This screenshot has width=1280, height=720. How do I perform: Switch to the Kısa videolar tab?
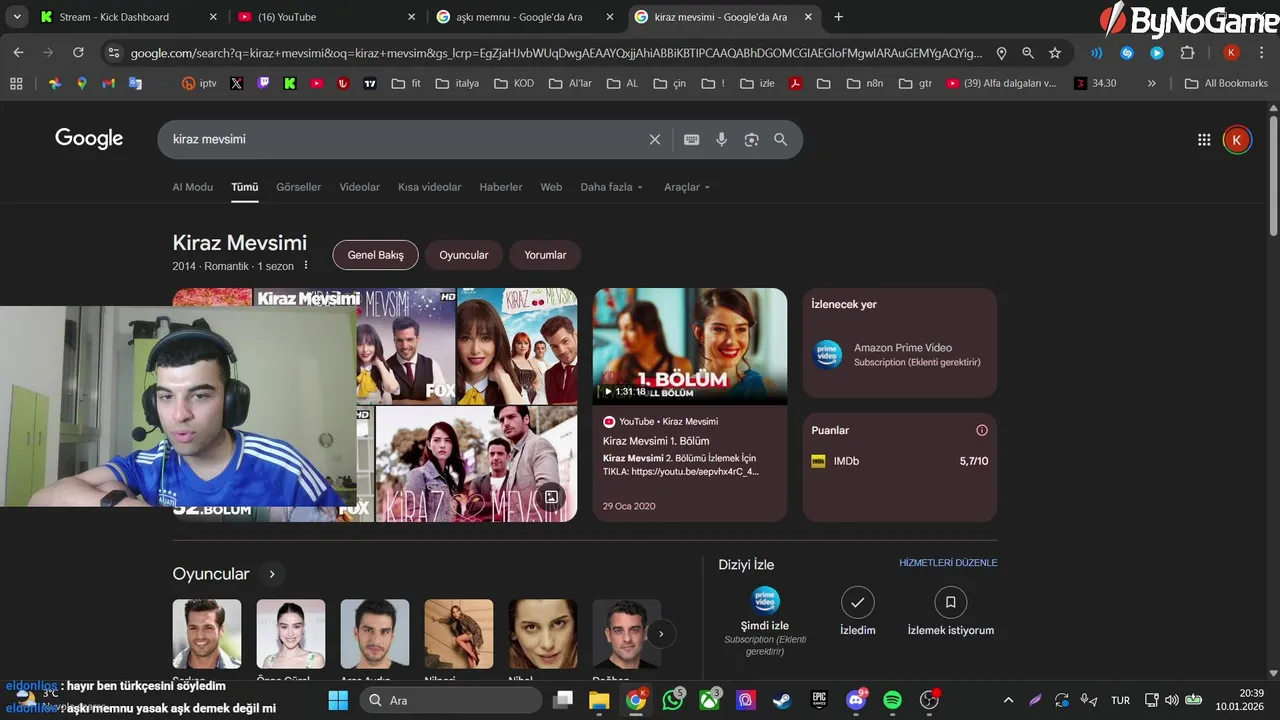pyautogui.click(x=429, y=187)
